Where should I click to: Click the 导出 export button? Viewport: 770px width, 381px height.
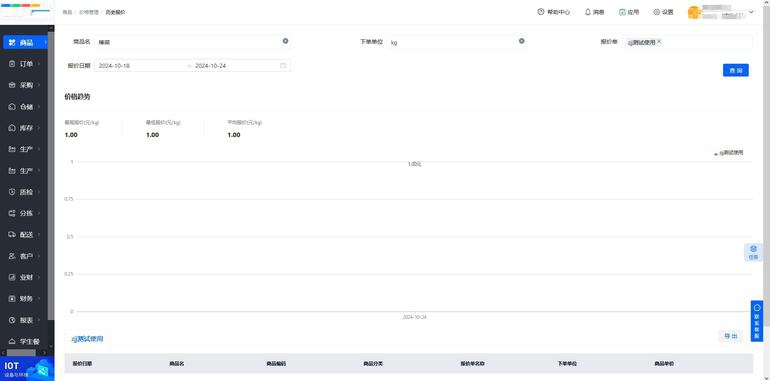pyautogui.click(x=731, y=336)
